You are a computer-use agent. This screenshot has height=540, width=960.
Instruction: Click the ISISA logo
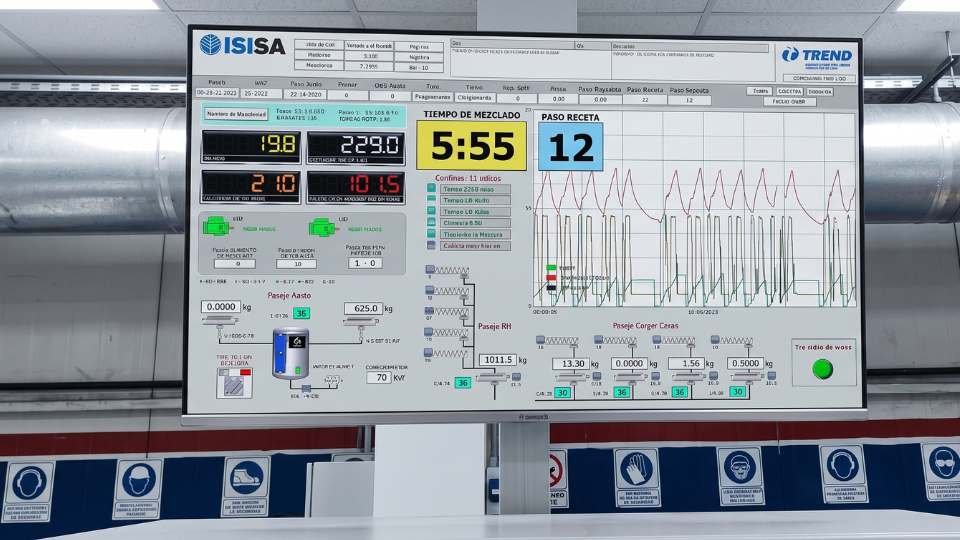point(242,45)
